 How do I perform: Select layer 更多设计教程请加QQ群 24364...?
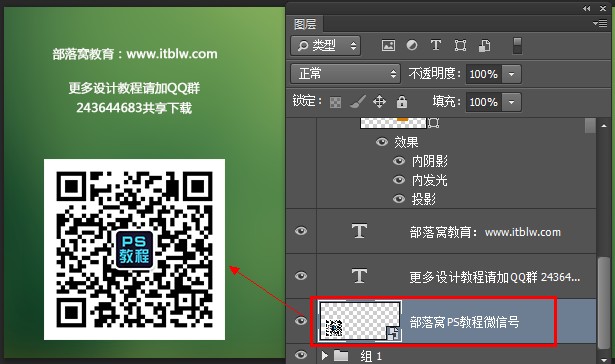point(495,277)
